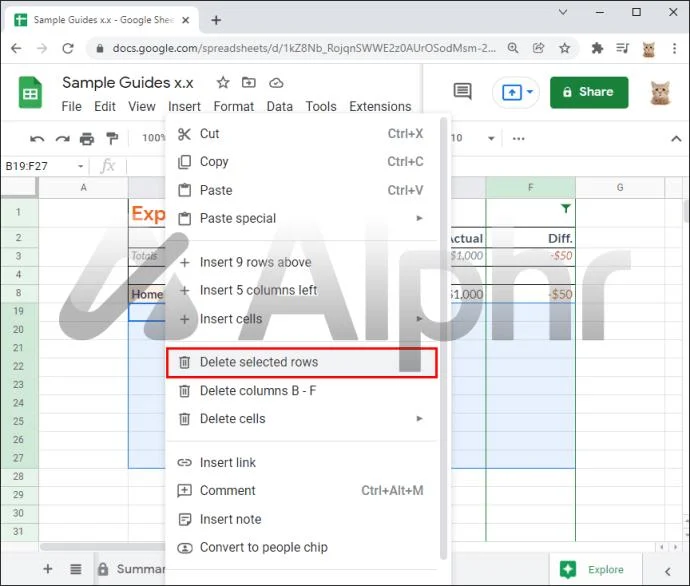
Task: Click the browser Back arrow
Action: 16,48
